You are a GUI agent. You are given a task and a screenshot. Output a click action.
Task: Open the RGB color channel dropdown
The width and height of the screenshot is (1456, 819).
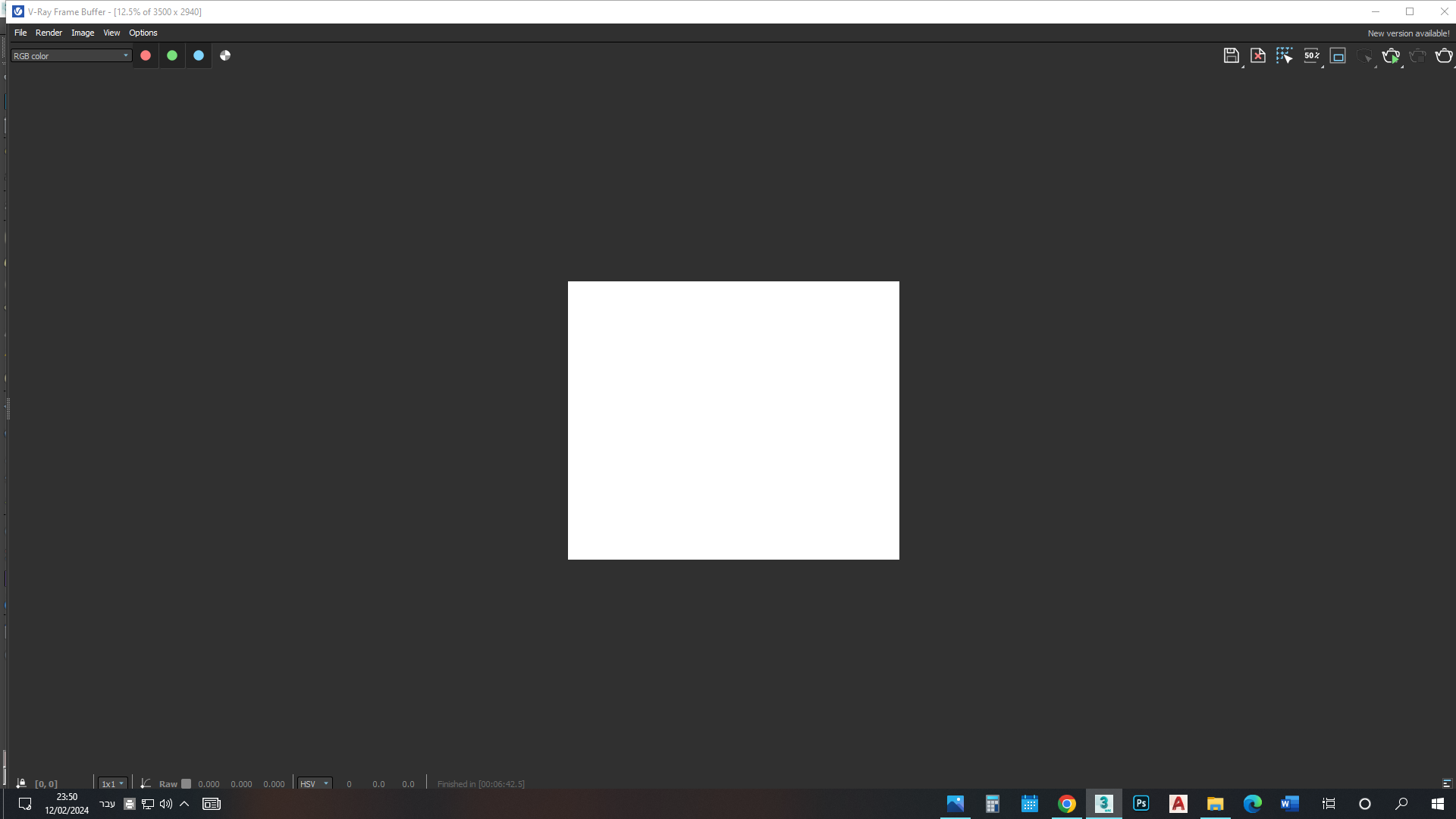coord(70,55)
